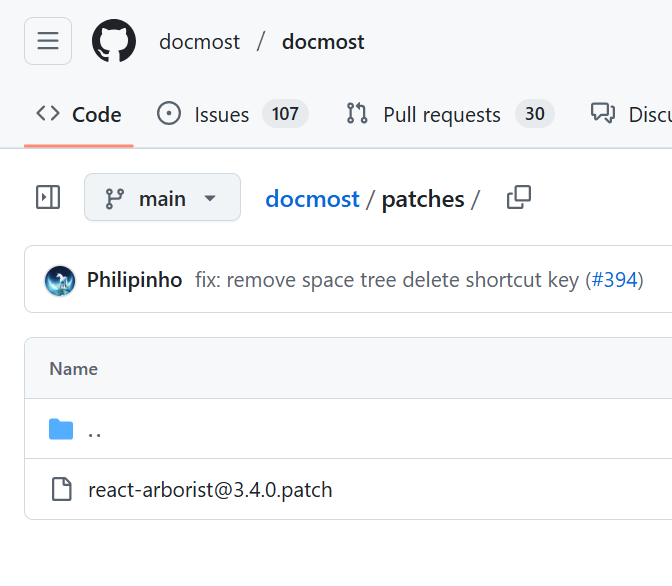Click the Discussions speech bubble icon
Viewport: 672px width, 586px height.
[603, 113]
